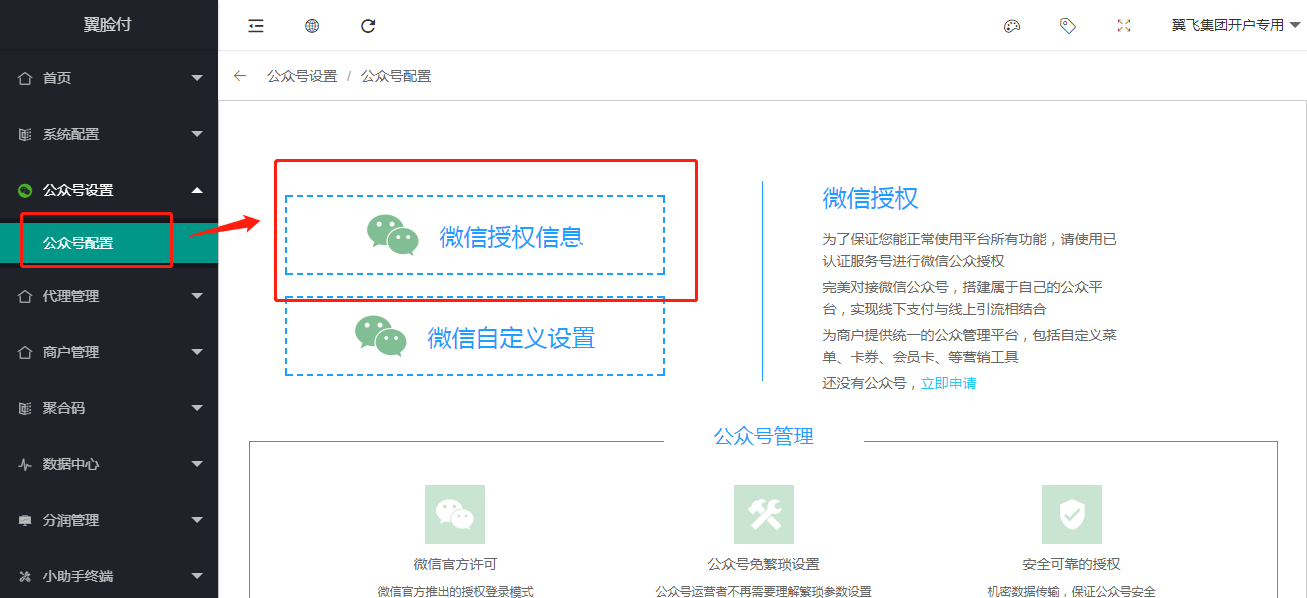Open the 系统配置 sidebar menu
This screenshot has width=1307, height=598.
click(109, 134)
